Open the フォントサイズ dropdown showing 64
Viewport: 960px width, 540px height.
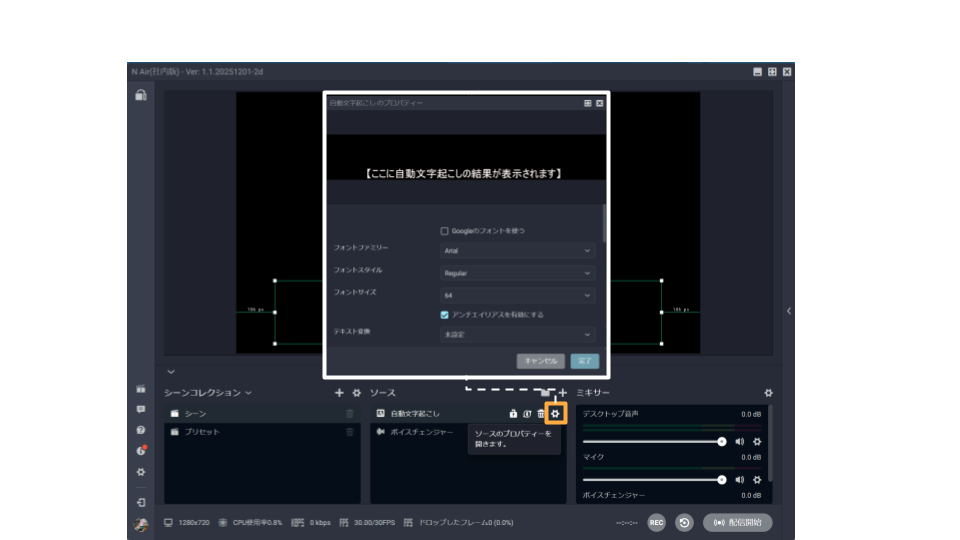pos(517,295)
